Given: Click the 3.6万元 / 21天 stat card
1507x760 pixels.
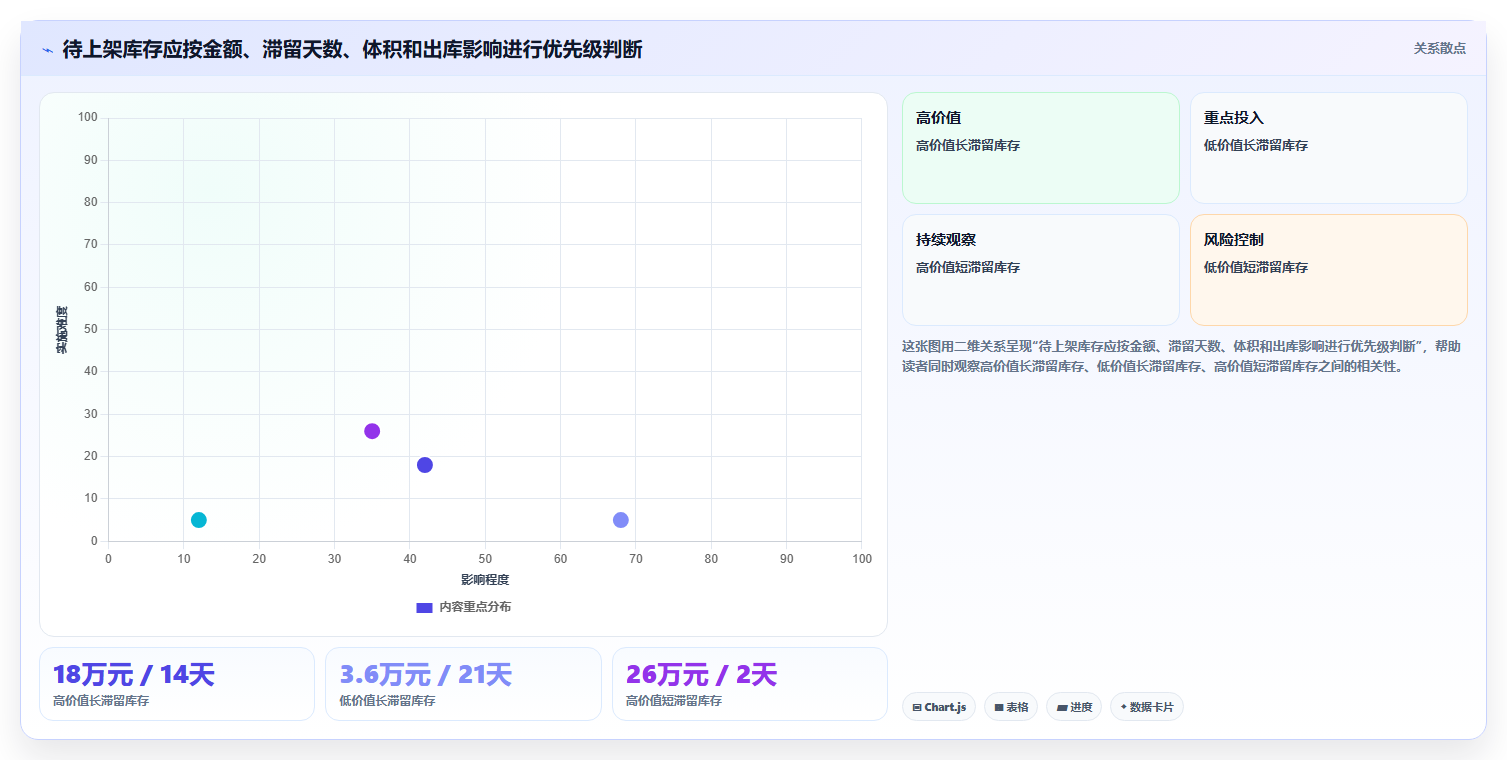Looking at the screenshot, I should click(x=463, y=684).
